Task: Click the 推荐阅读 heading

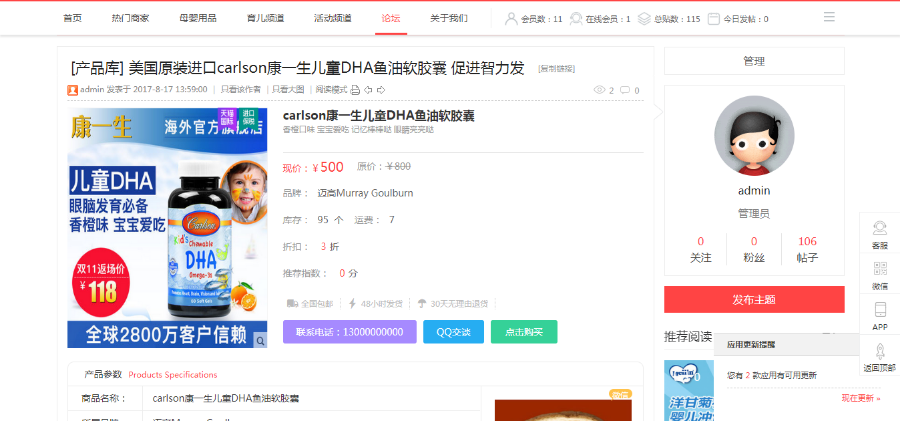Action: point(688,336)
